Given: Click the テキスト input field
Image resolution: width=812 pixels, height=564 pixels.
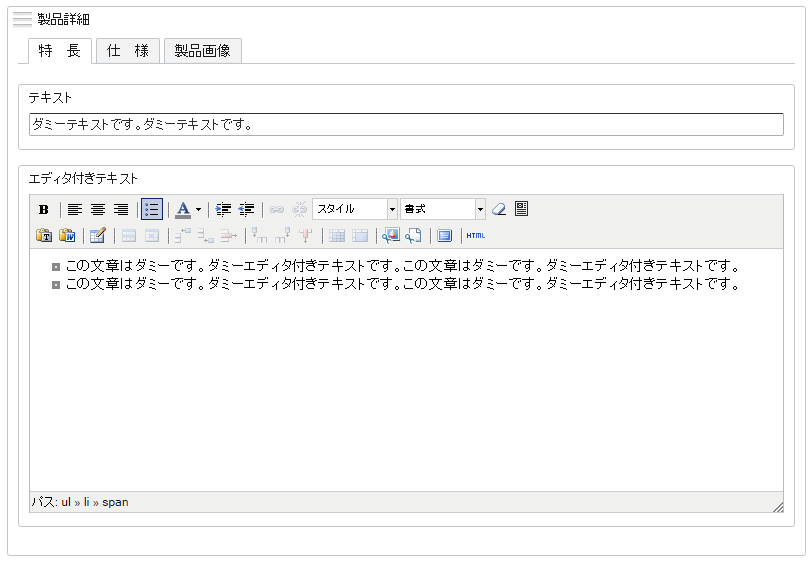Looking at the screenshot, I should click(x=407, y=125).
